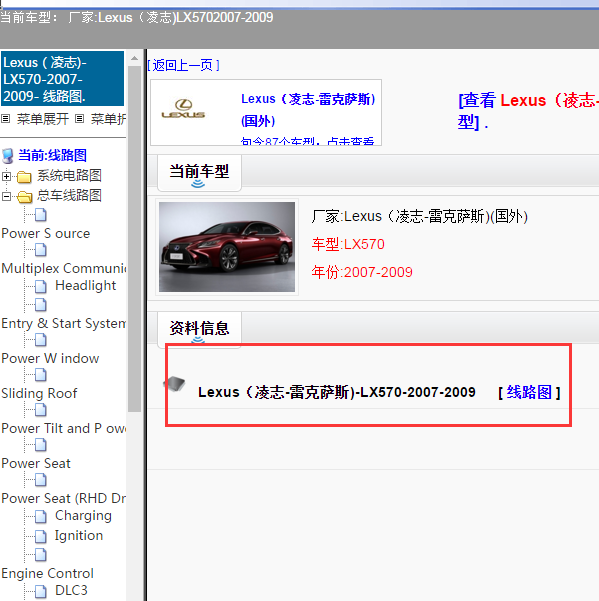This screenshot has width=599, height=601.
Task: Click the document icon above Entry & Start System
Action: click(41, 305)
